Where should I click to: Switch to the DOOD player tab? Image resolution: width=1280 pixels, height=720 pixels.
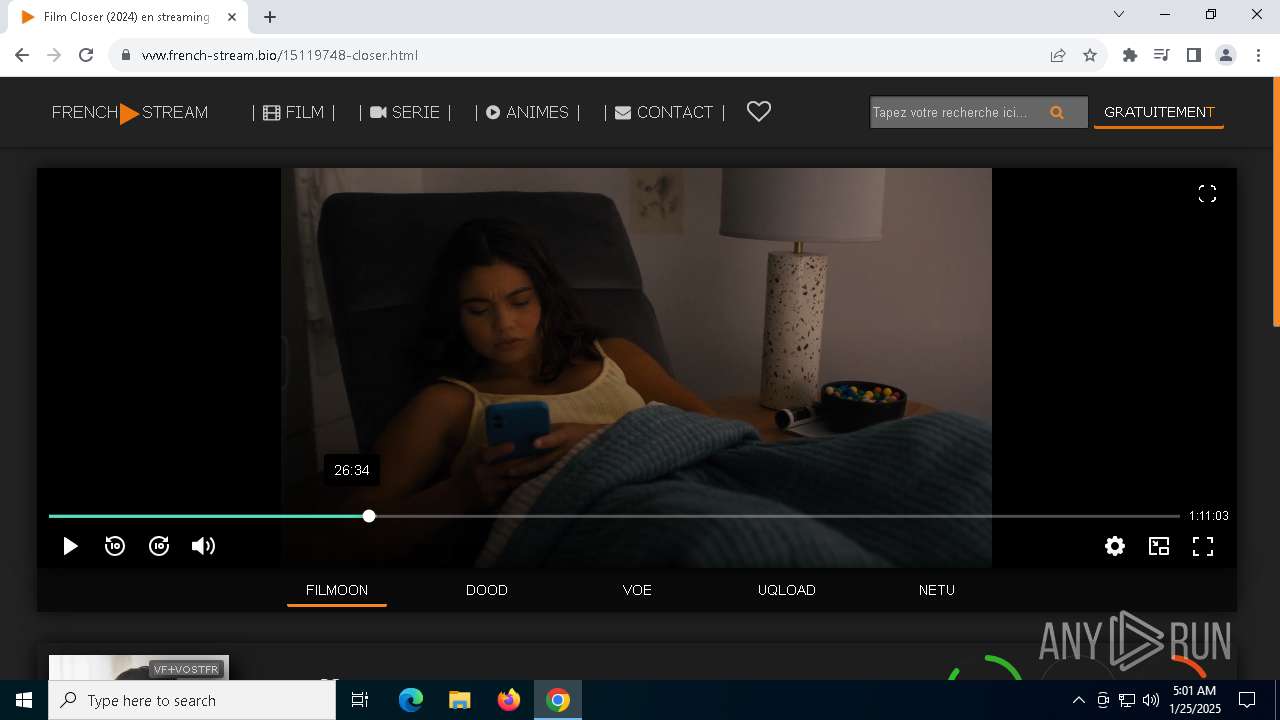pyautogui.click(x=487, y=590)
